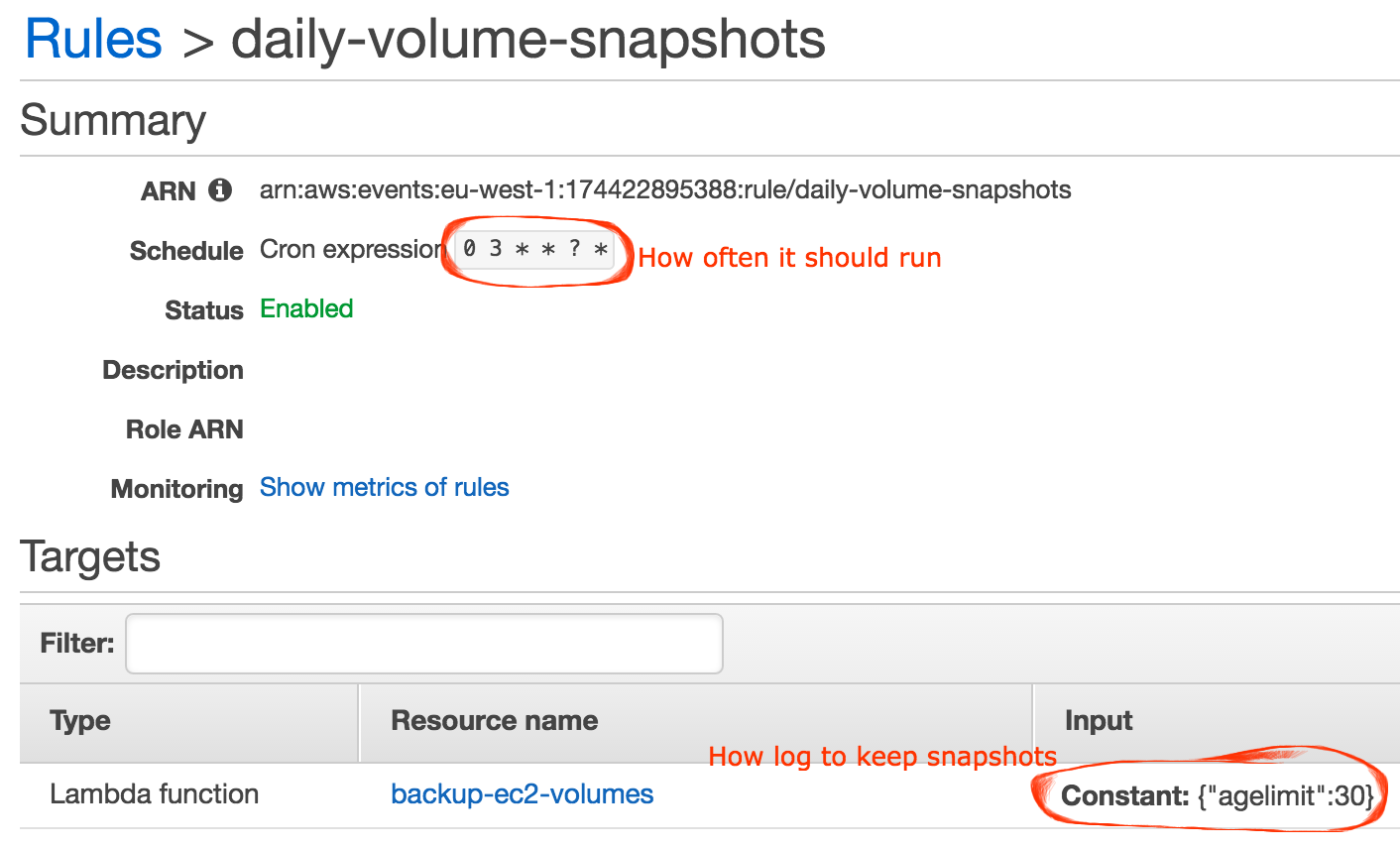
Task: Sort targets by Type column header
Action: (80, 721)
